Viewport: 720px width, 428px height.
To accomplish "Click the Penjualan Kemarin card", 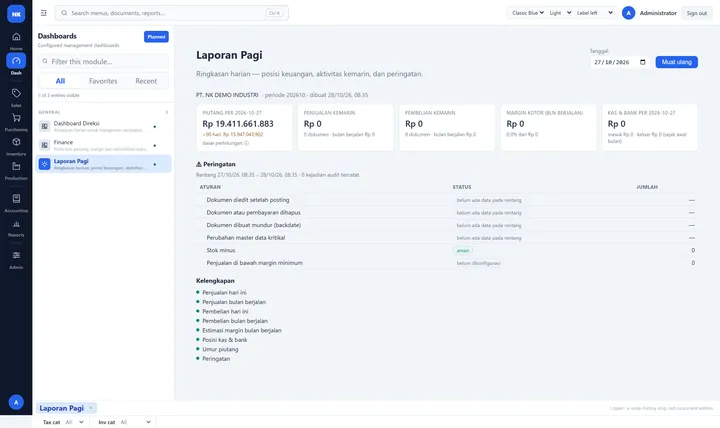I will [346, 127].
